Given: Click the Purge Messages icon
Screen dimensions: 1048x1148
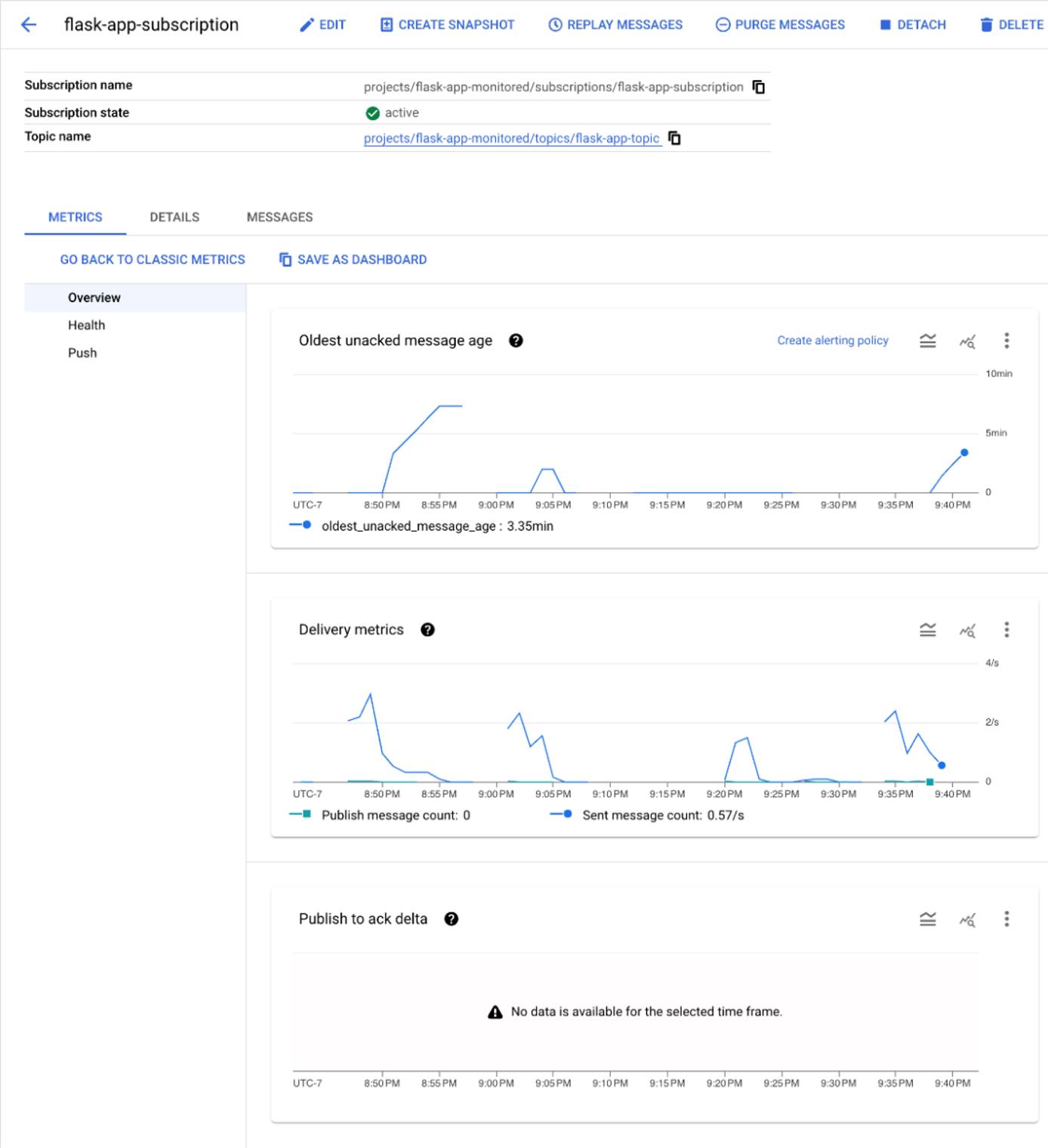Looking at the screenshot, I should pos(723,23).
